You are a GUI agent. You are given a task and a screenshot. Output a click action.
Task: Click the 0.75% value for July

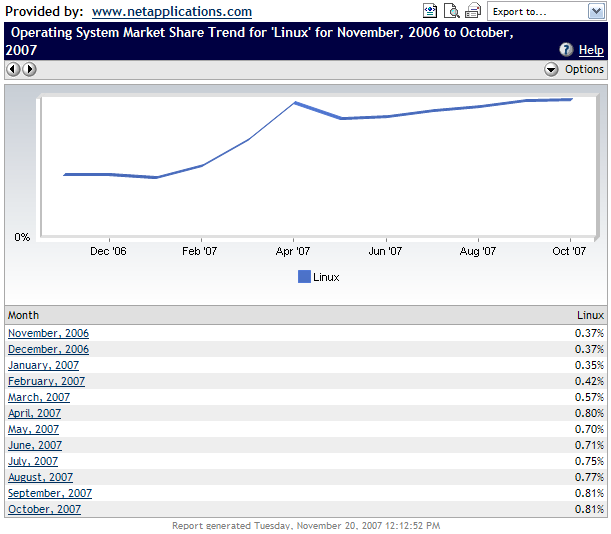point(589,461)
